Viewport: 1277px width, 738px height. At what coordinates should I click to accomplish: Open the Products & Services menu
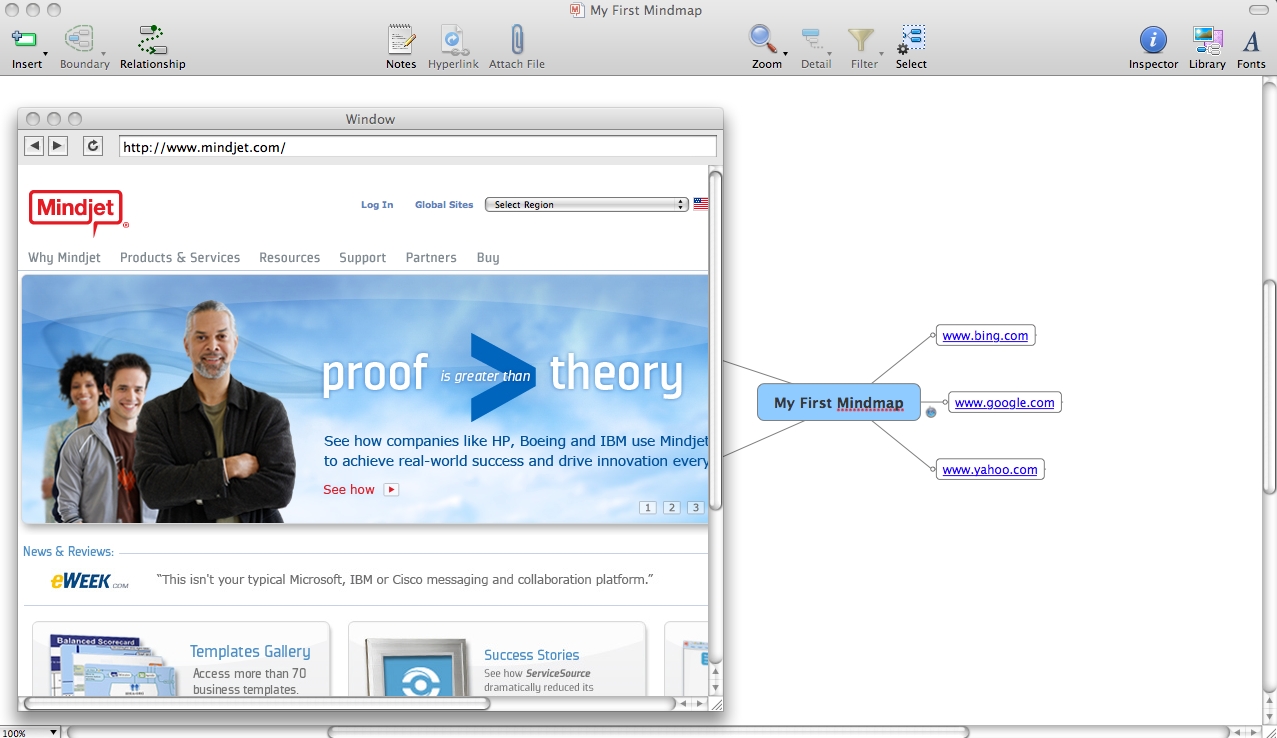(179, 257)
